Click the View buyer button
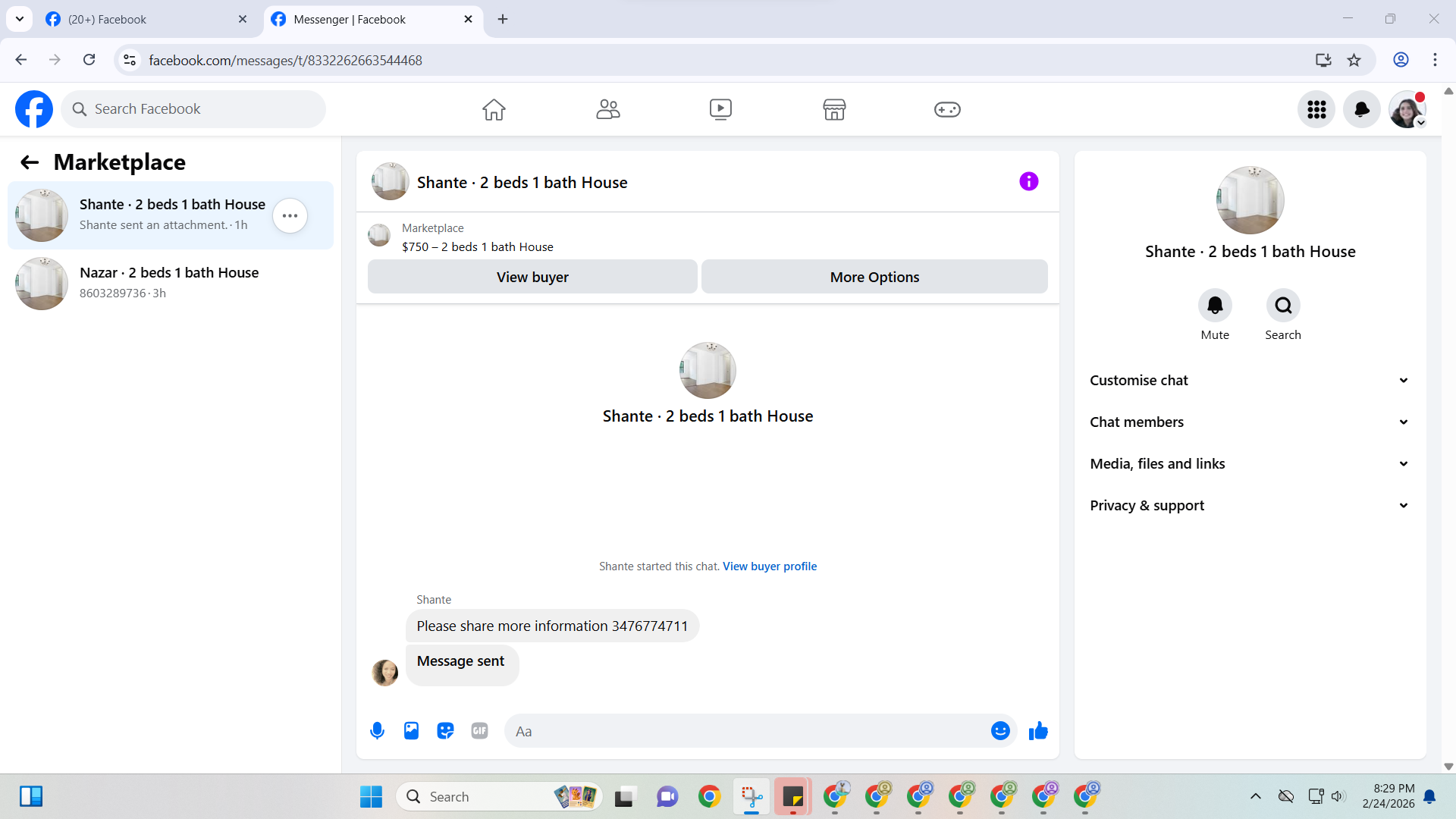The image size is (1456, 819). (x=532, y=278)
